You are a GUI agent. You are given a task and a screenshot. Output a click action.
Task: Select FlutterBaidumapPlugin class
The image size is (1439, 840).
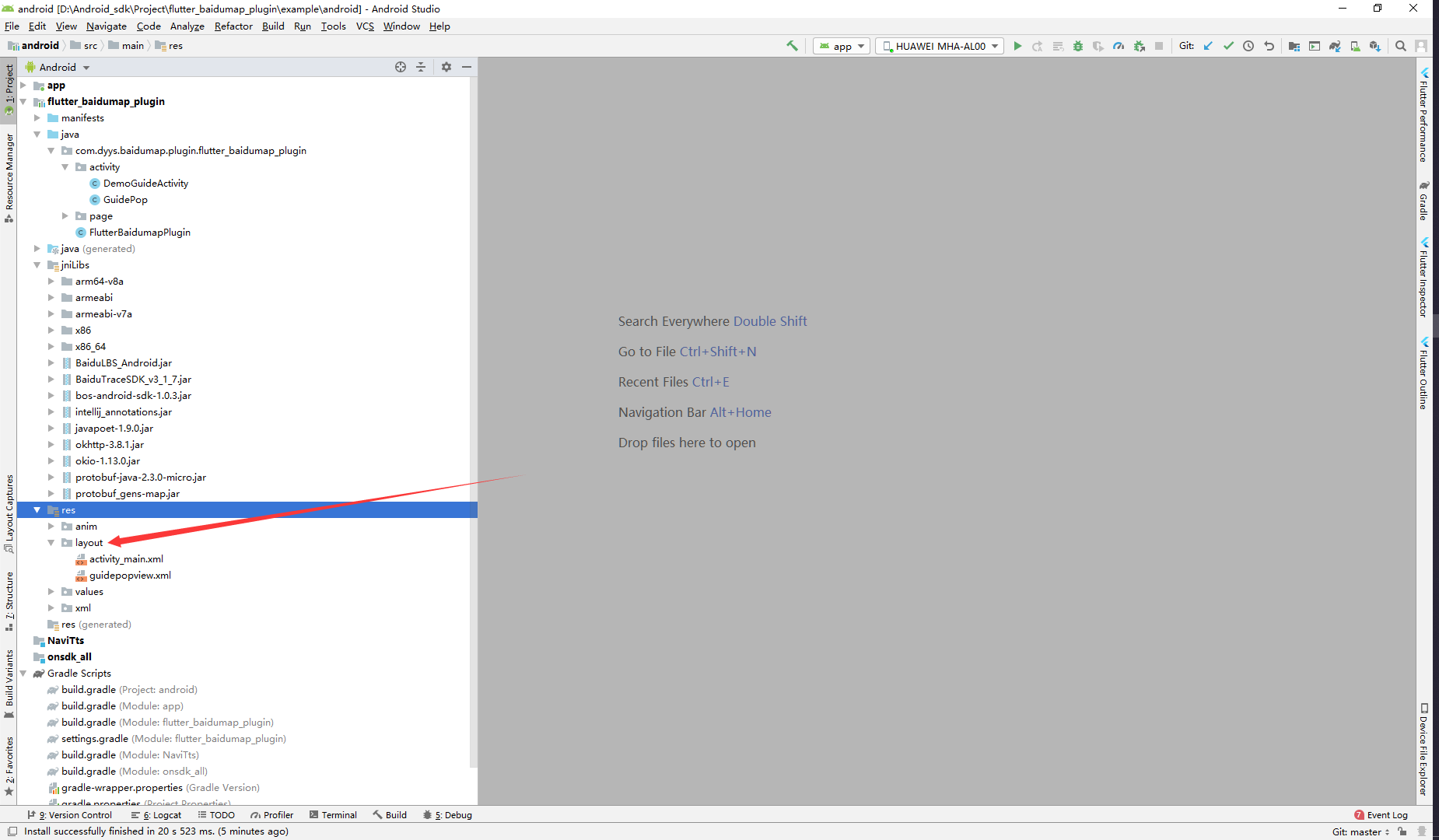pos(139,233)
